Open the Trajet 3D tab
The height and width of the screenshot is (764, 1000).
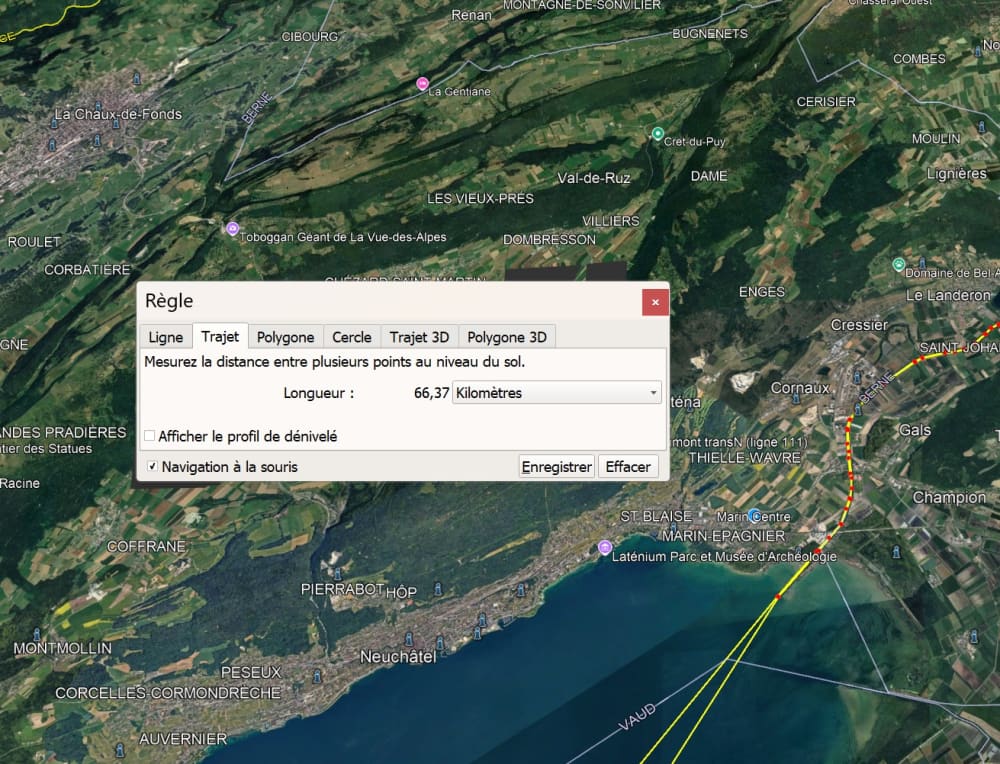(420, 337)
